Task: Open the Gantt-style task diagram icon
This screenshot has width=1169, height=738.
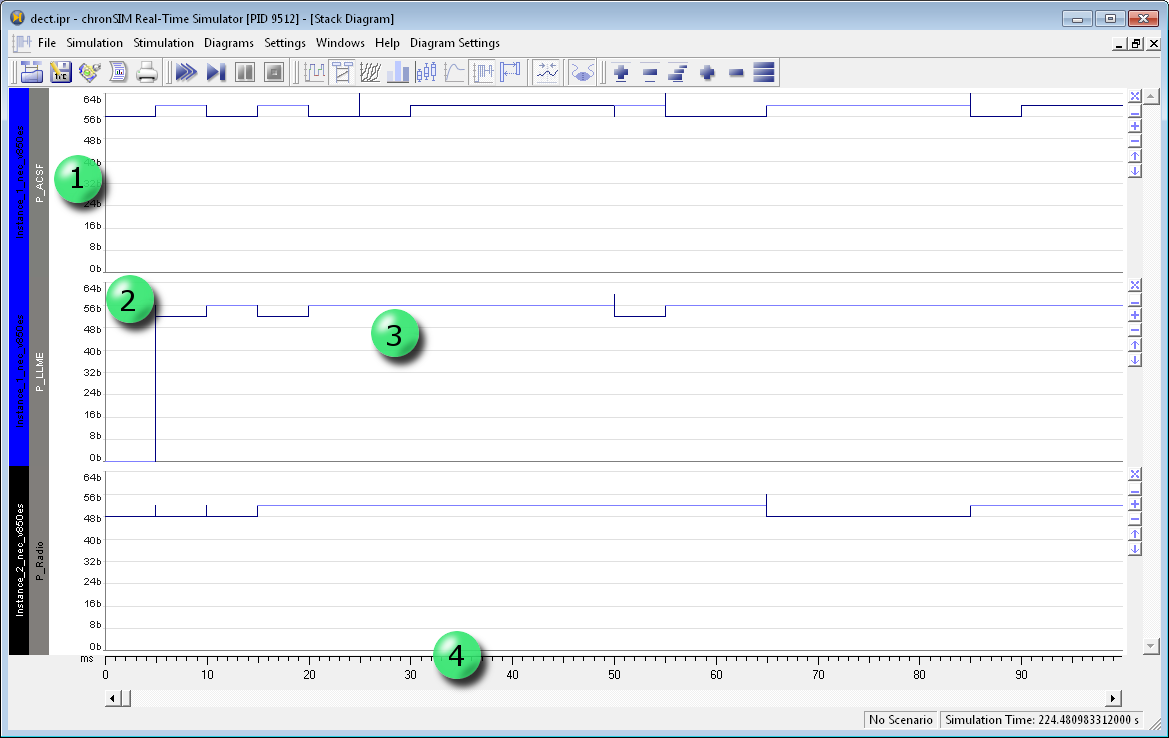Action: point(342,72)
